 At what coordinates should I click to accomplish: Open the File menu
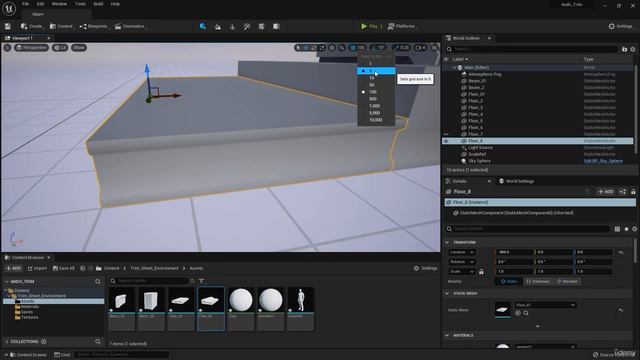(25, 4)
